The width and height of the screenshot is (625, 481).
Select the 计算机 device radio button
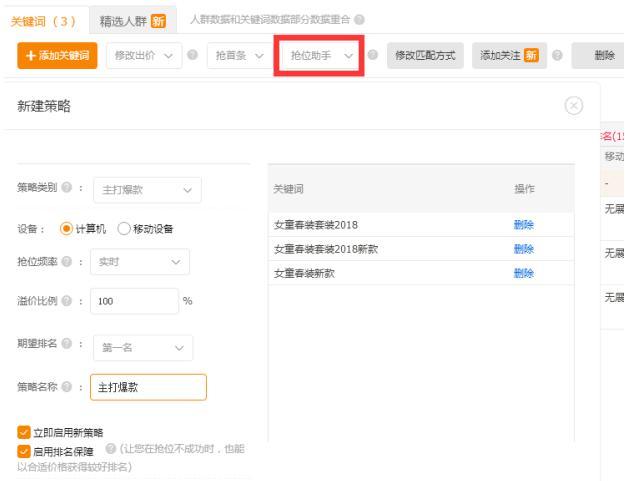[x=68, y=228]
